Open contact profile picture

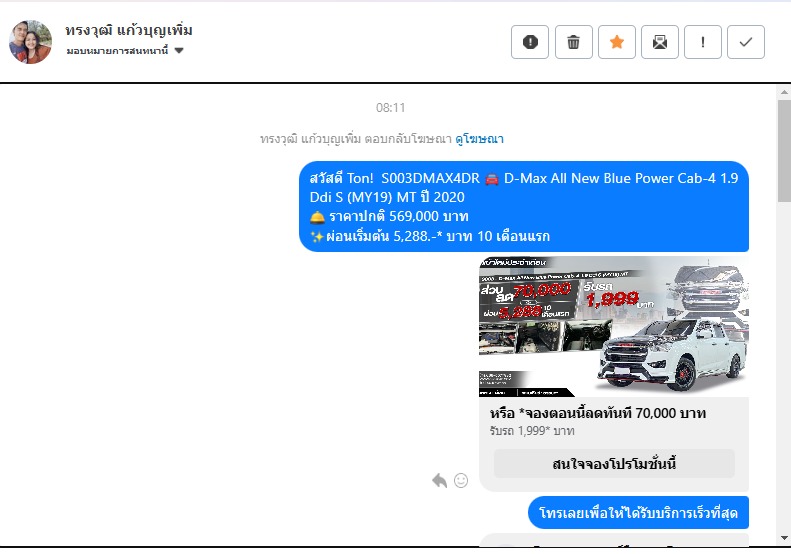30,42
